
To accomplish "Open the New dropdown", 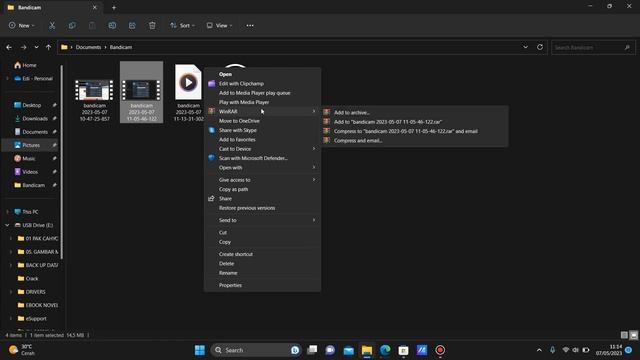I will (22, 25).
